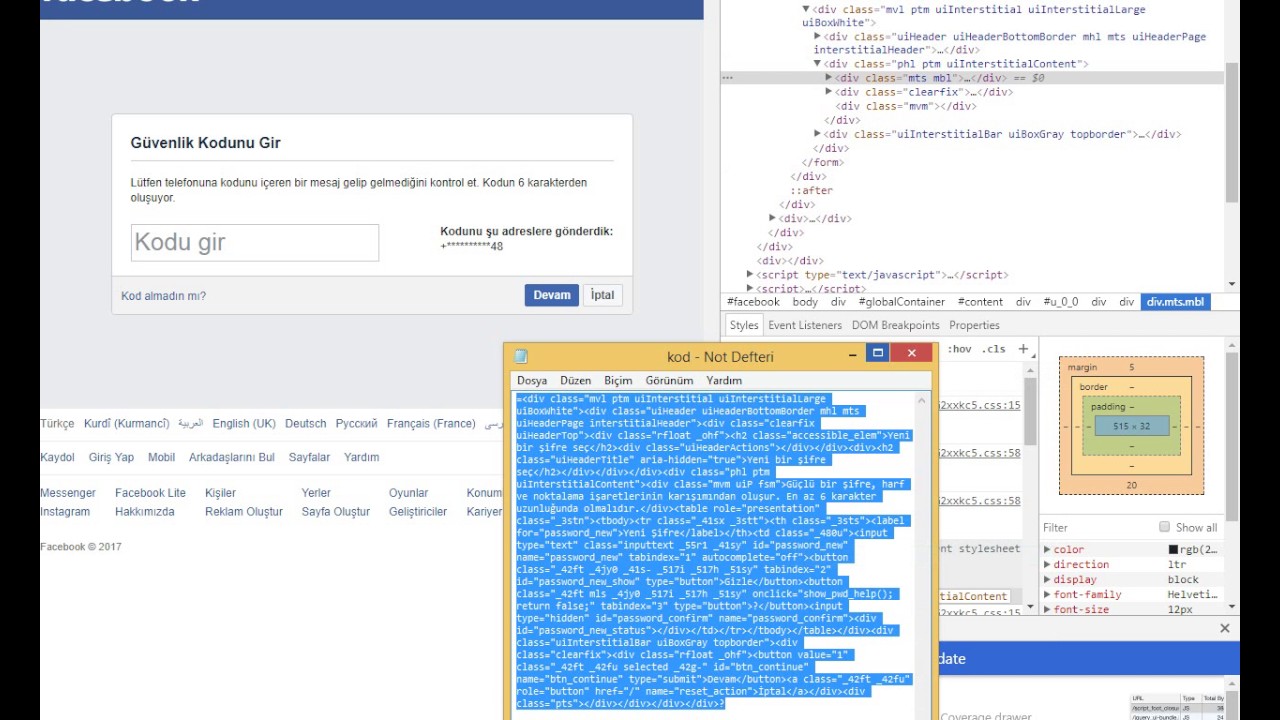The height and width of the screenshot is (720, 1280).
Task: Select #u_0_0 breadcrumb
Action: tap(1061, 302)
